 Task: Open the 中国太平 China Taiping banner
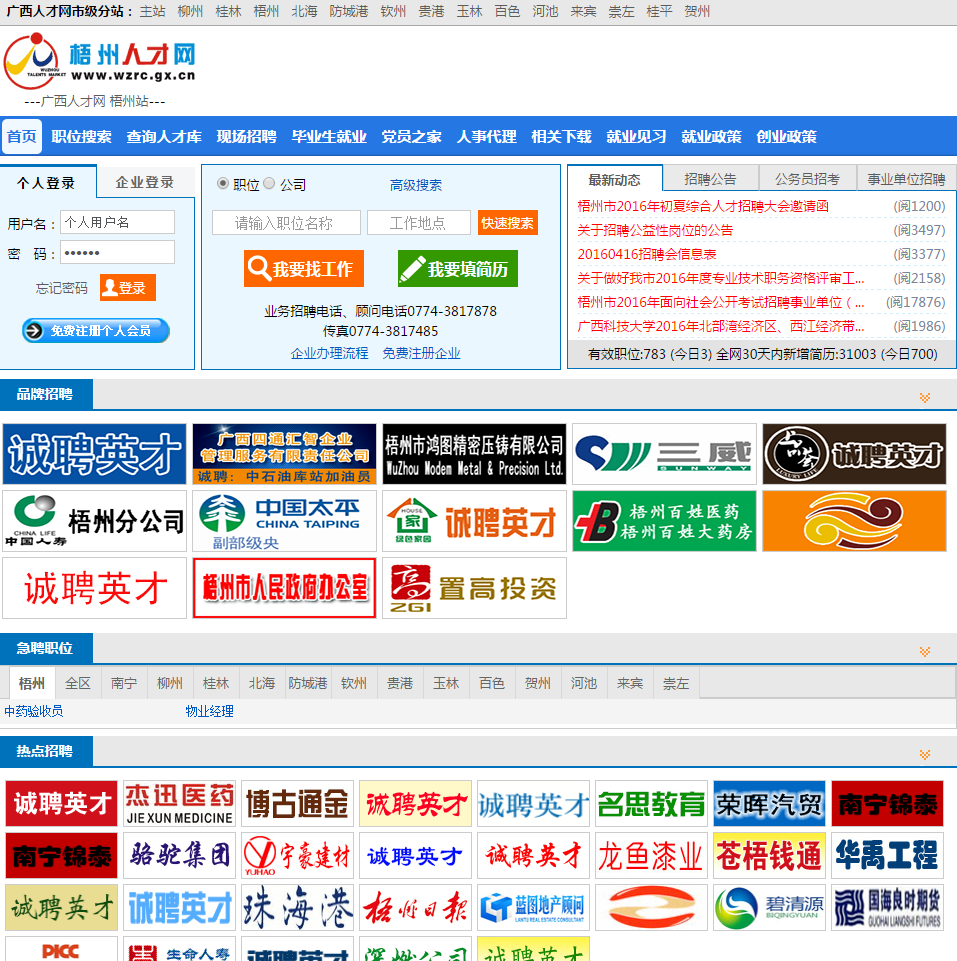tap(284, 521)
